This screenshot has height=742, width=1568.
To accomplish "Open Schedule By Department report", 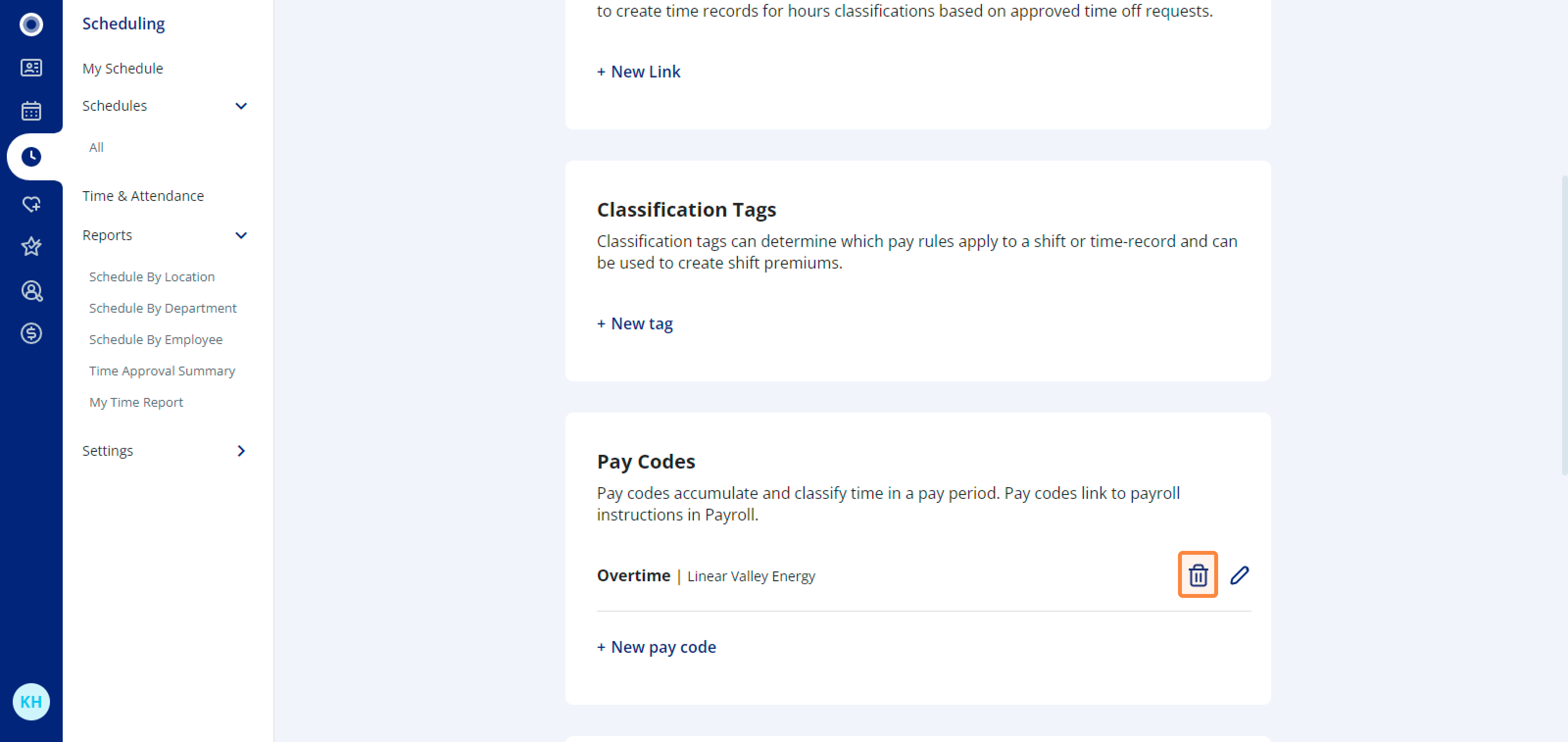I will 163,308.
